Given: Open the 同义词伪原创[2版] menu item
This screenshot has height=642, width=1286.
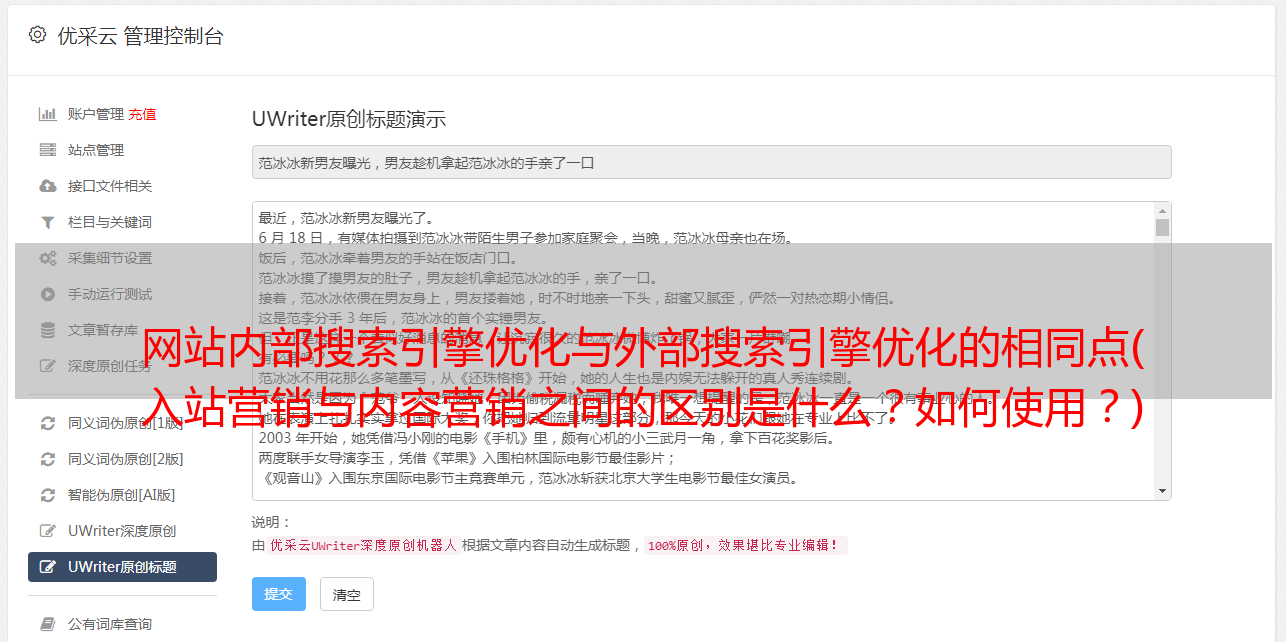Looking at the screenshot, I should click(x=122, y=459).
